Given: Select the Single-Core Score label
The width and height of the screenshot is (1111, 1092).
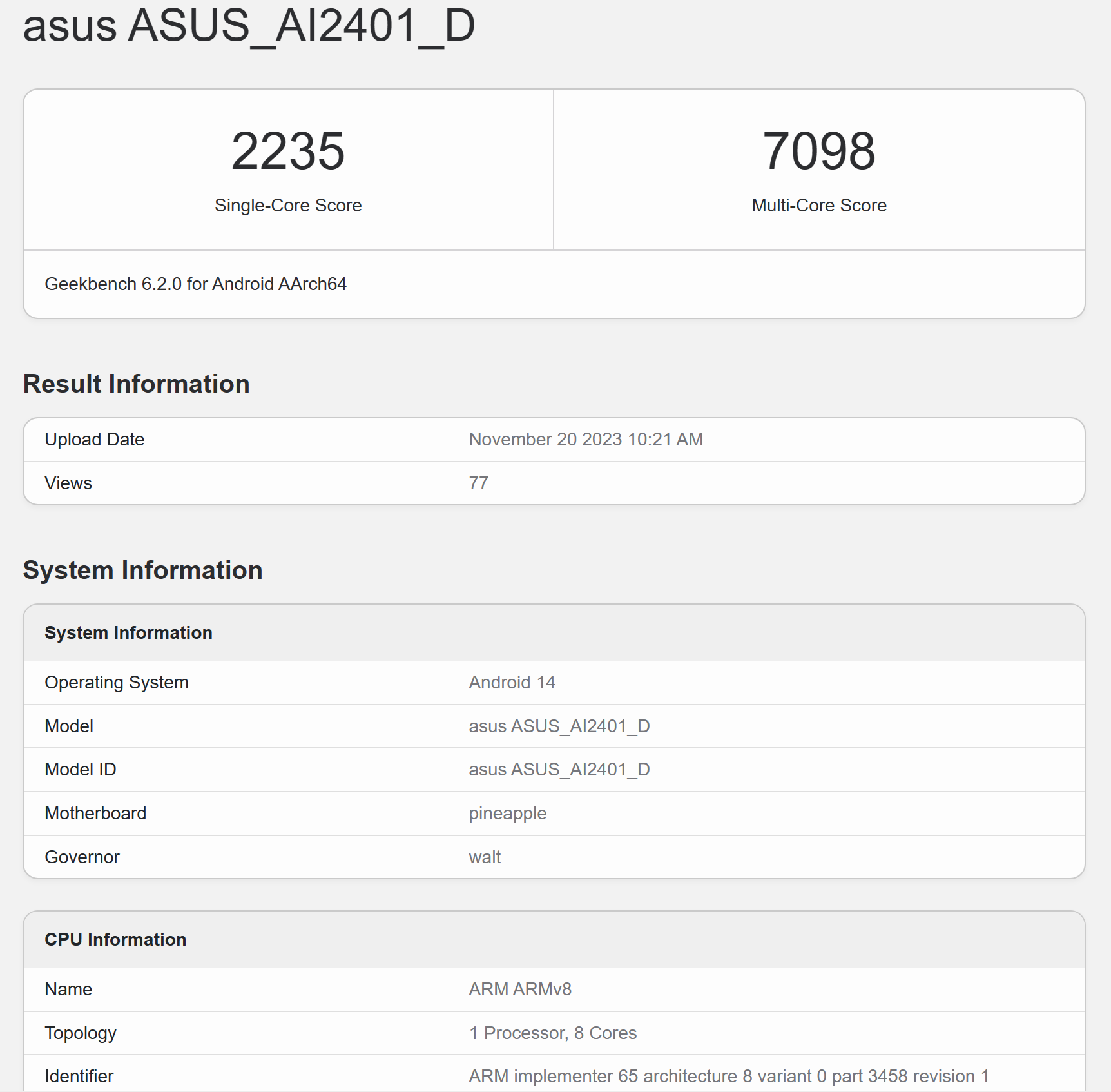Looking at the screenshot, I should pyautogui.click(x=288, y=206).
